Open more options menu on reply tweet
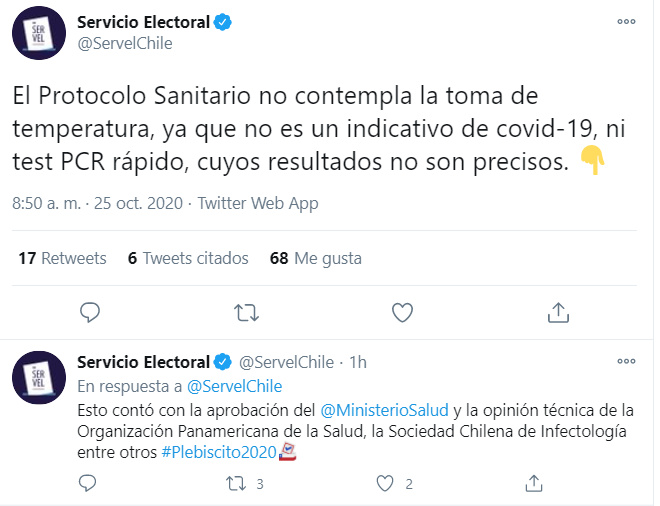Screen dimensions: 660x506 (625, 361)
